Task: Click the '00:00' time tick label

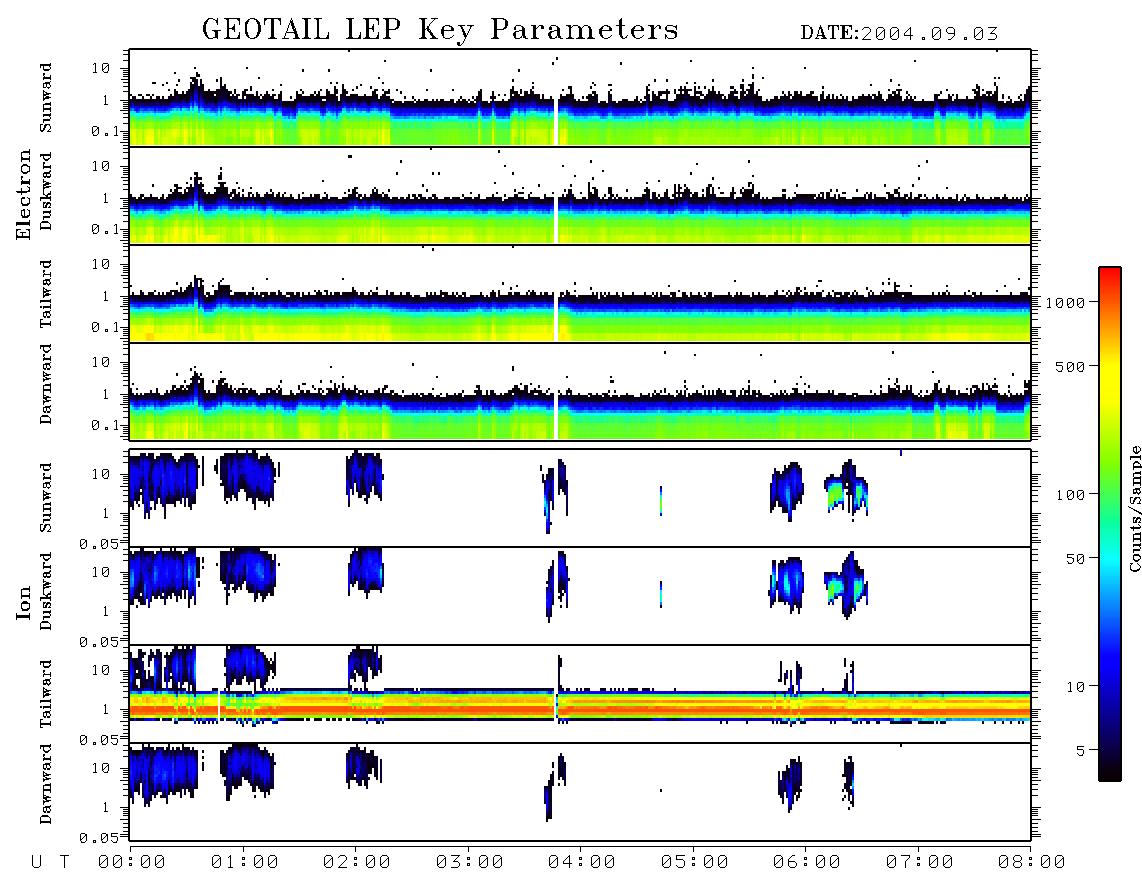Action: click(132, 862)
